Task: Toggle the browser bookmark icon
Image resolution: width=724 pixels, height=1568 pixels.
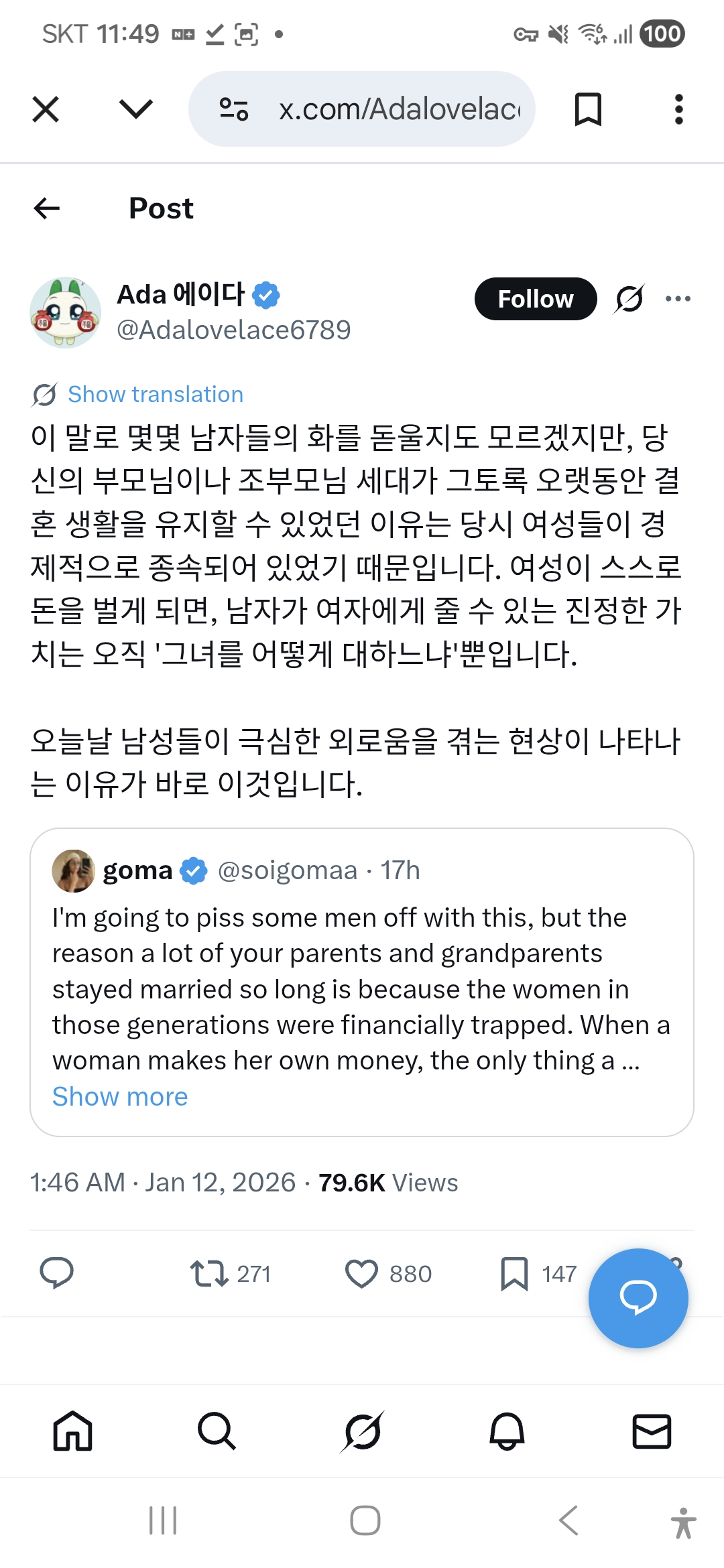Action: click(x=588, y=109)
